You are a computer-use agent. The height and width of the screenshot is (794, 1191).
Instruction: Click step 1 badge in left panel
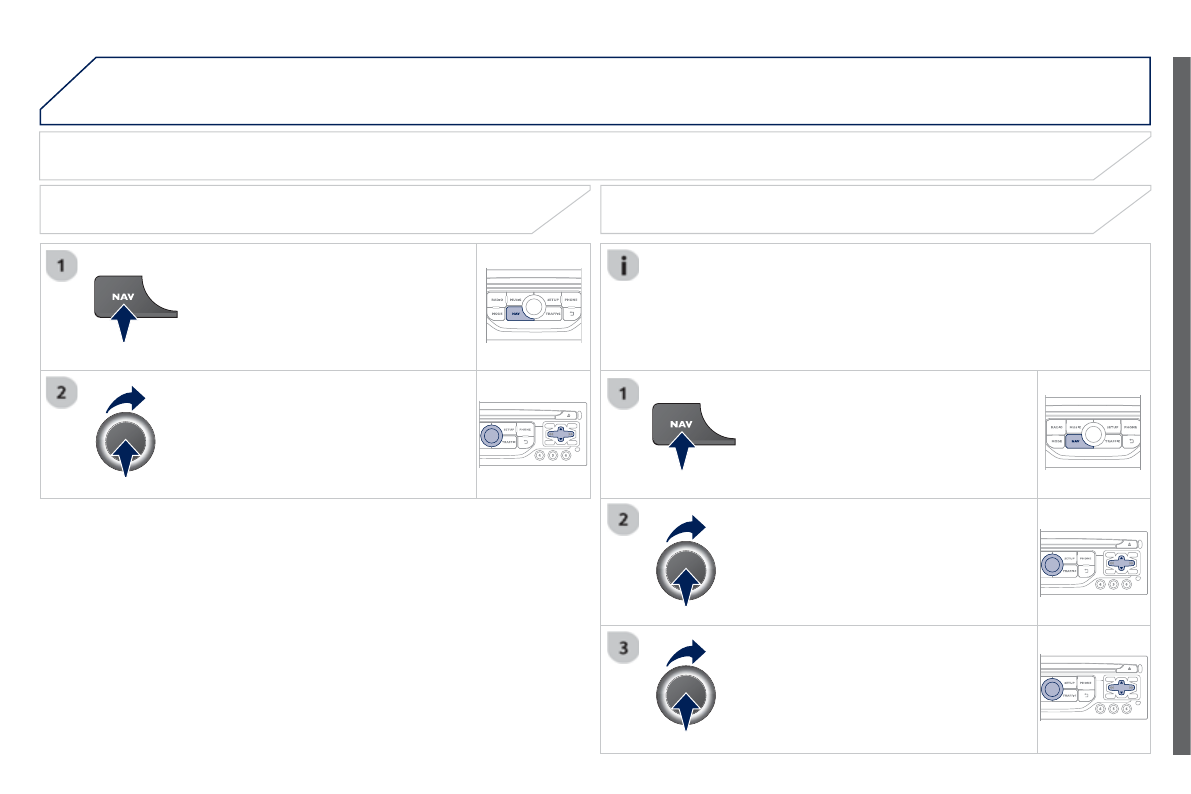coord(63,266)
